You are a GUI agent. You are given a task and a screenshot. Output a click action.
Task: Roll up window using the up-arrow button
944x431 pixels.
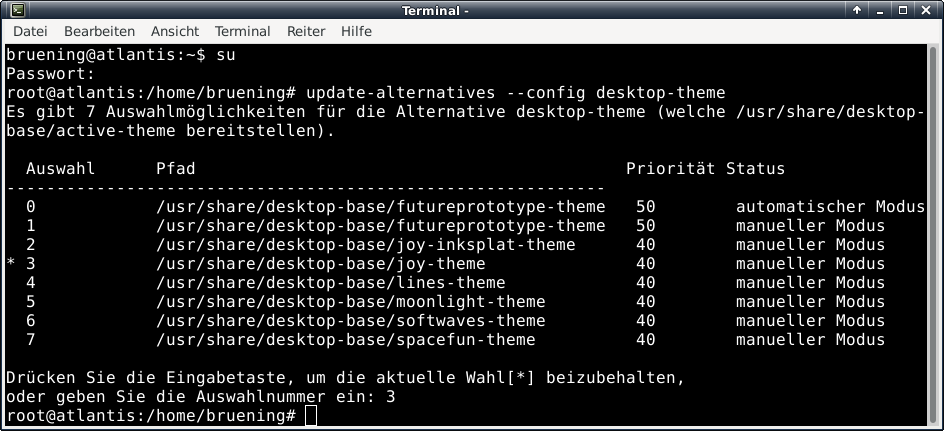point(858,11)
